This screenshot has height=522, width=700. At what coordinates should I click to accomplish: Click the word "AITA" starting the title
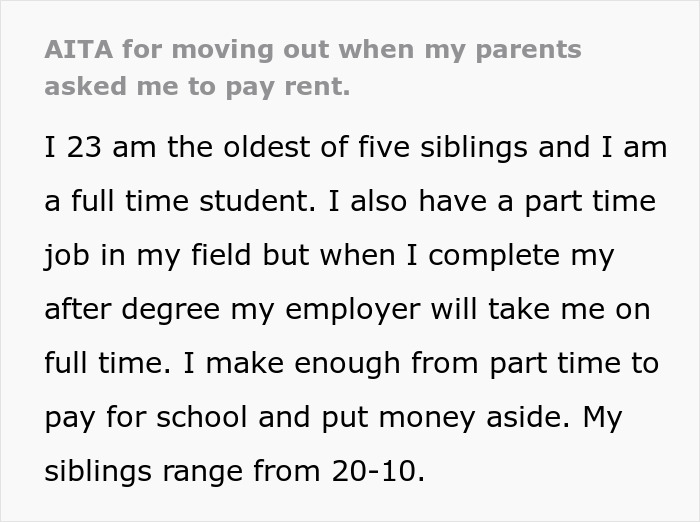(x=79, y=50)
